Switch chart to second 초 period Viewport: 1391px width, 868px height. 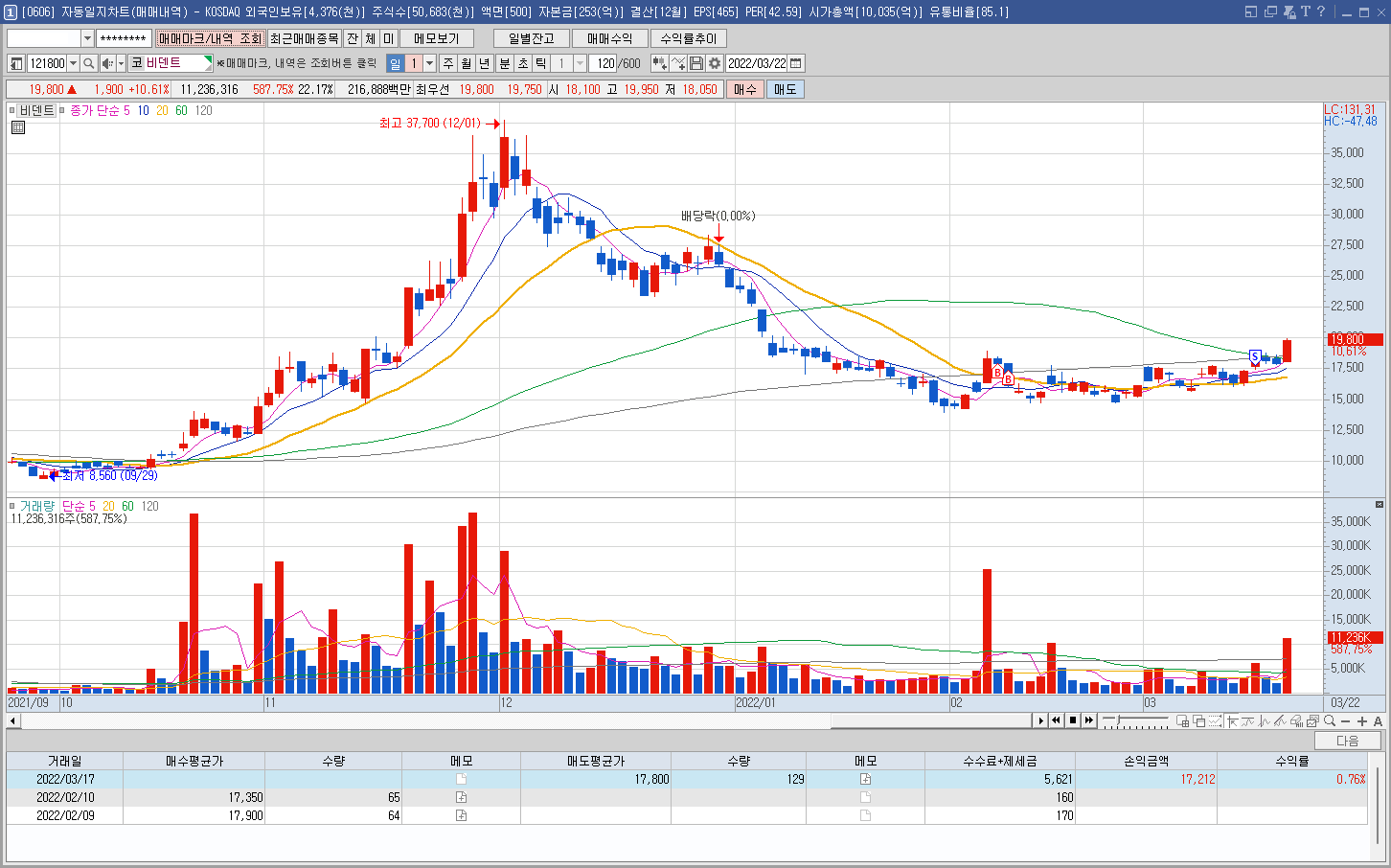tap(523, 63)
